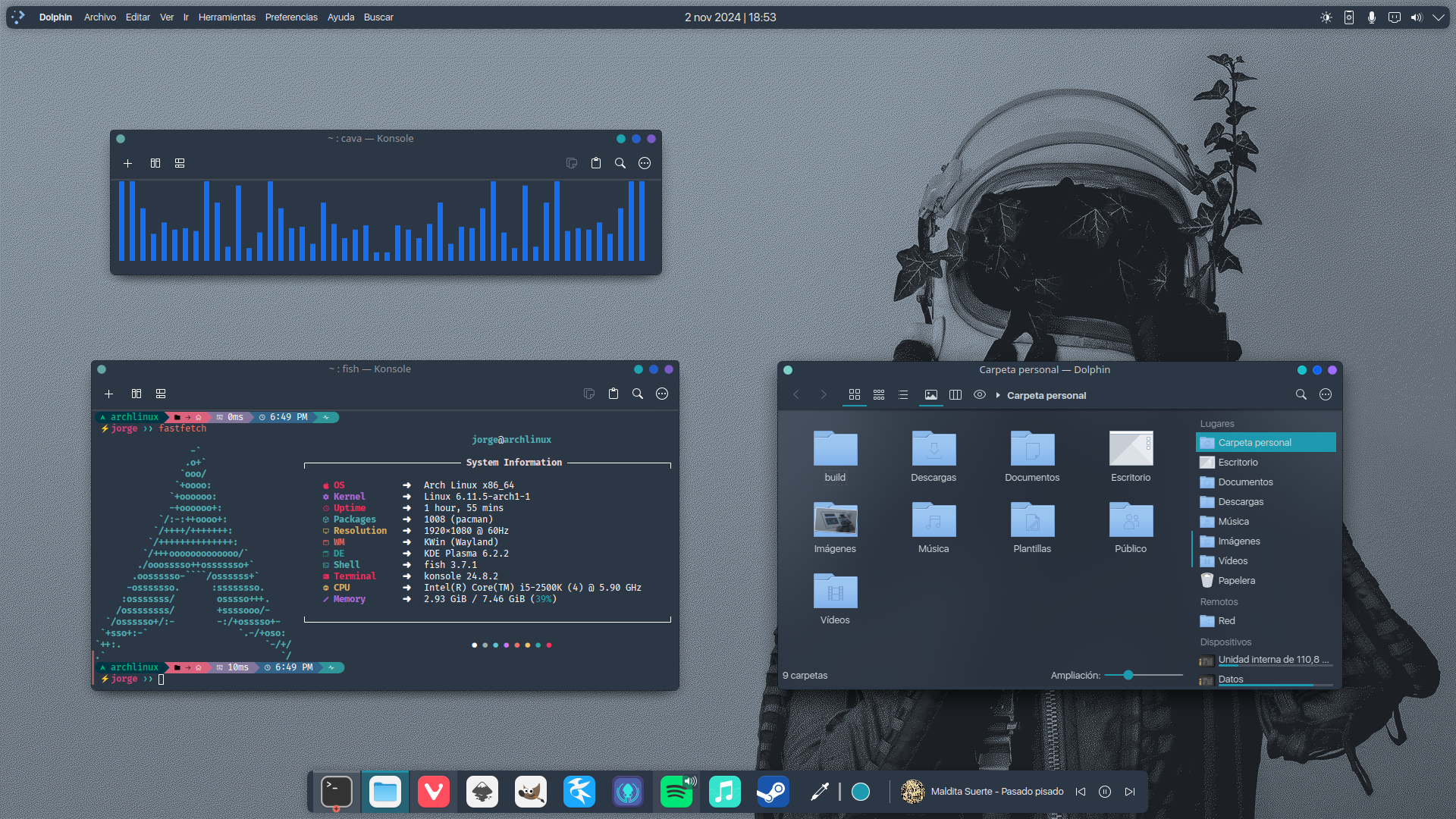
Task: Open new tab in cava Konsole window
Action: click(127, 163)
